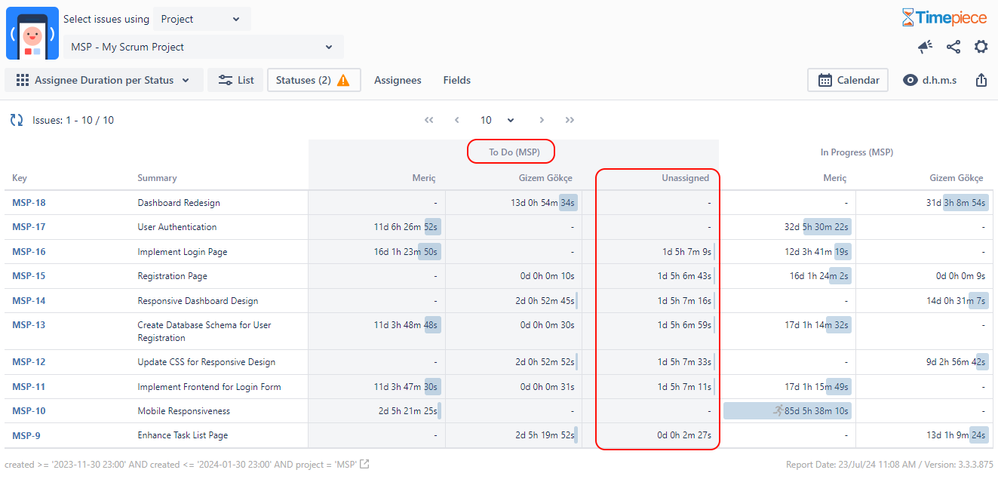The height and width of the screenshot is (479, 998).
Task: Open the Project issue selection dropdown
Action: coord(202,19)
